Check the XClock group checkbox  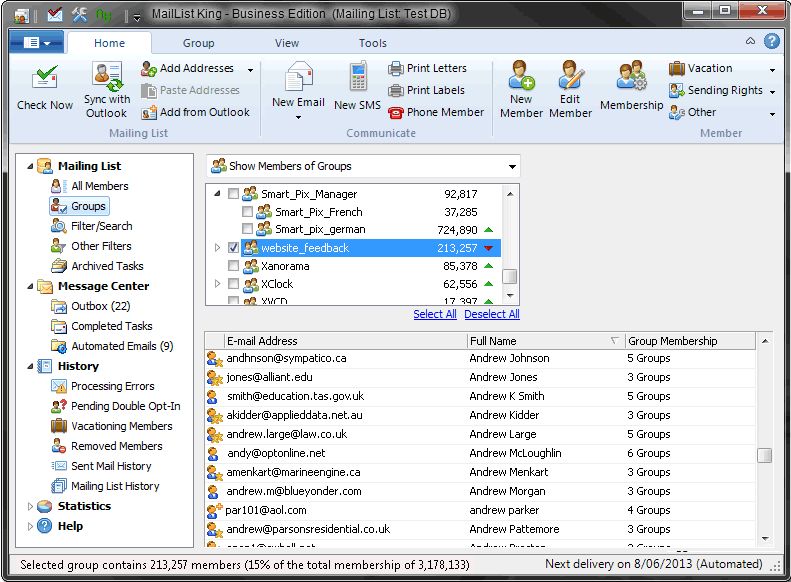(234, 283)
